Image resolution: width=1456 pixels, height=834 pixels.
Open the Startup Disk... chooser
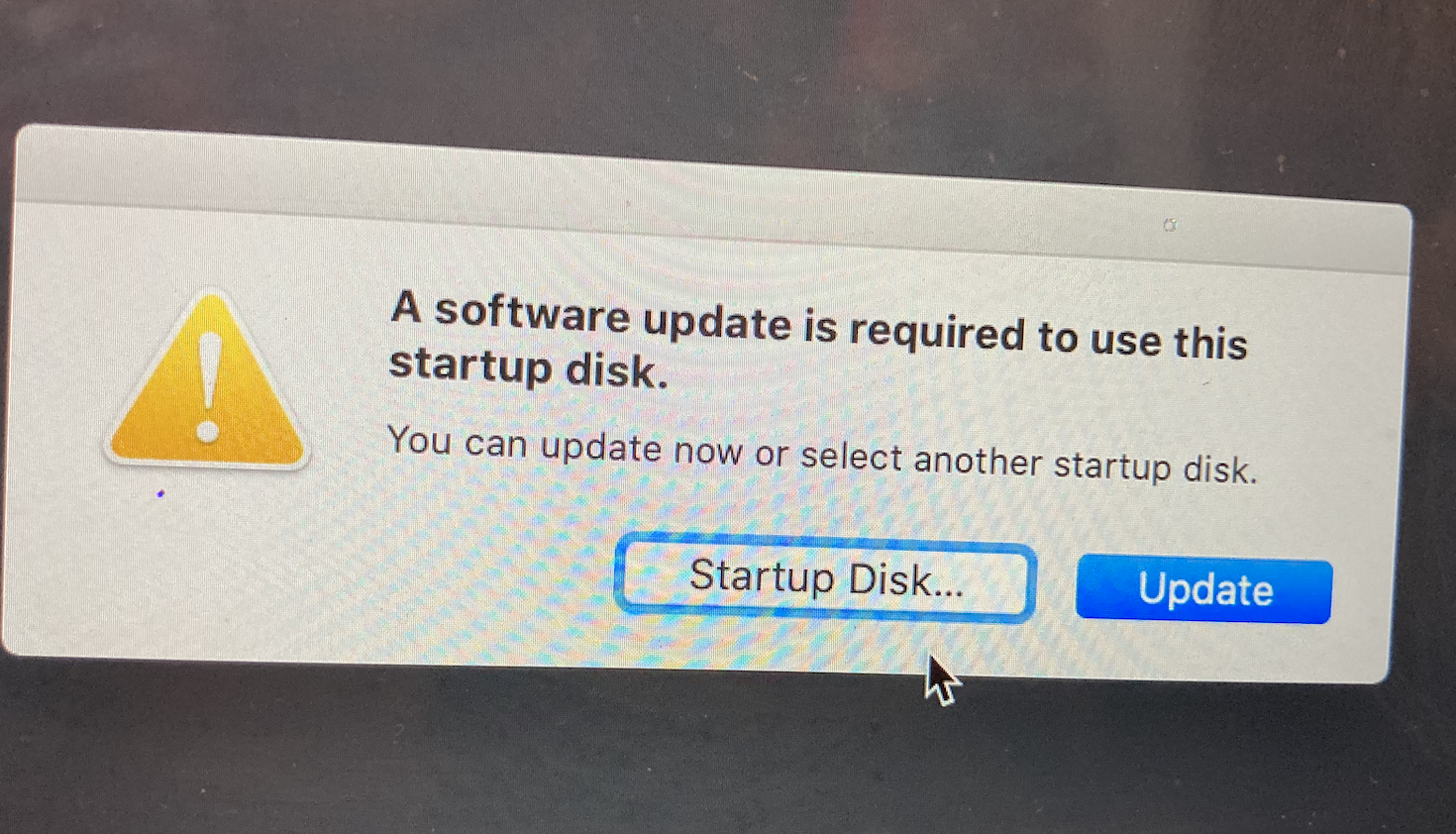click(825, 577)
